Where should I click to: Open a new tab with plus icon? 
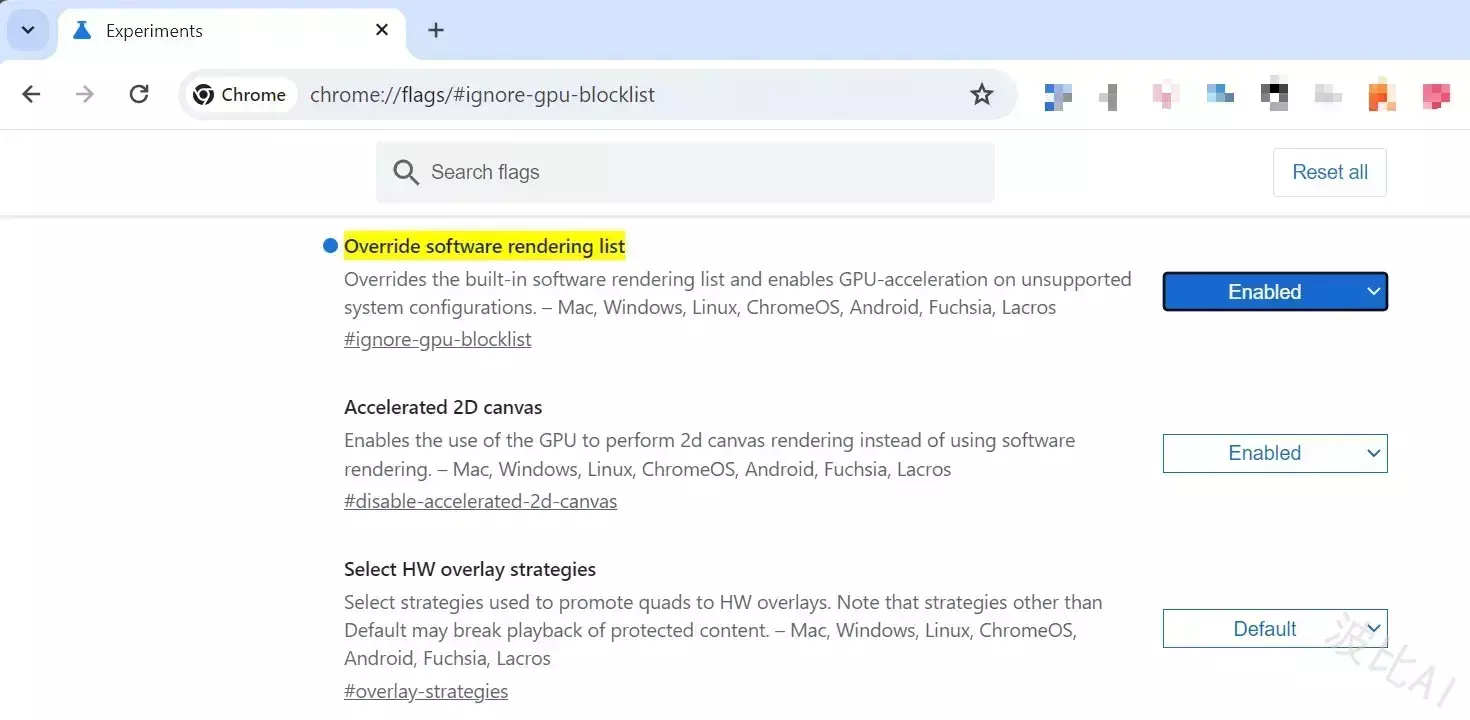pos(436,30)
